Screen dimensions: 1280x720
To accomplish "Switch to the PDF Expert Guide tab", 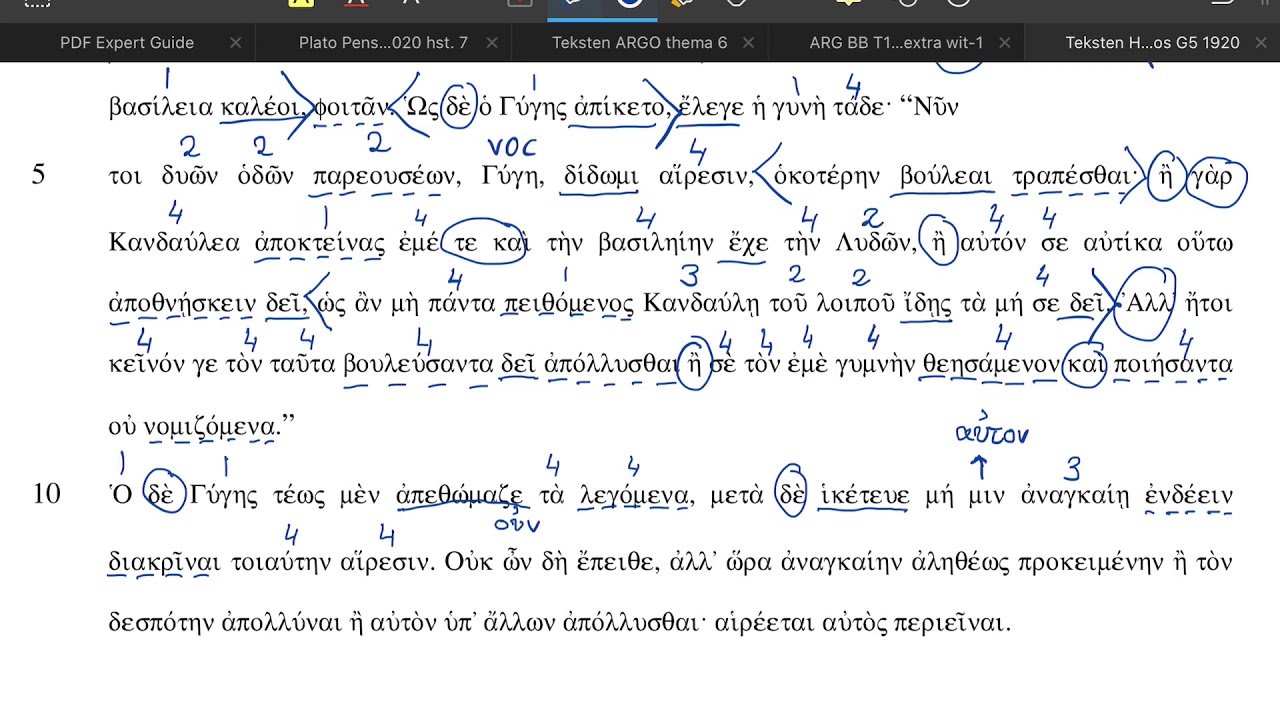I will tap(127, 43).
